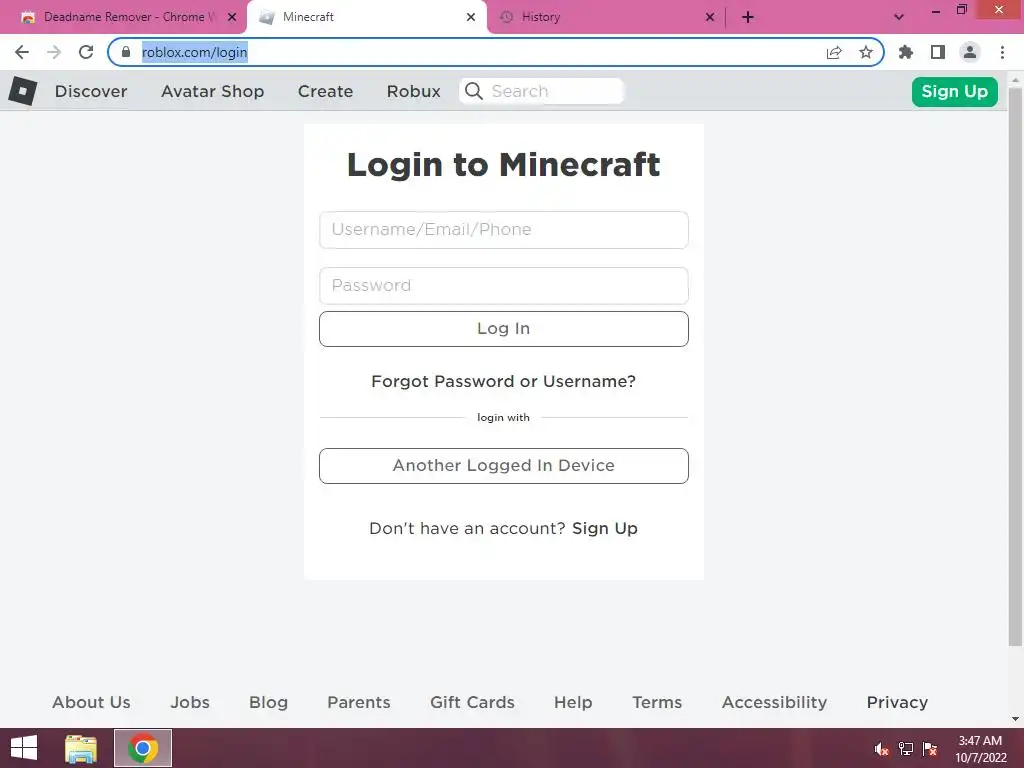Click the Log In button
The height and width of the screenshot is (768, 1024).
tap(504, 328)
